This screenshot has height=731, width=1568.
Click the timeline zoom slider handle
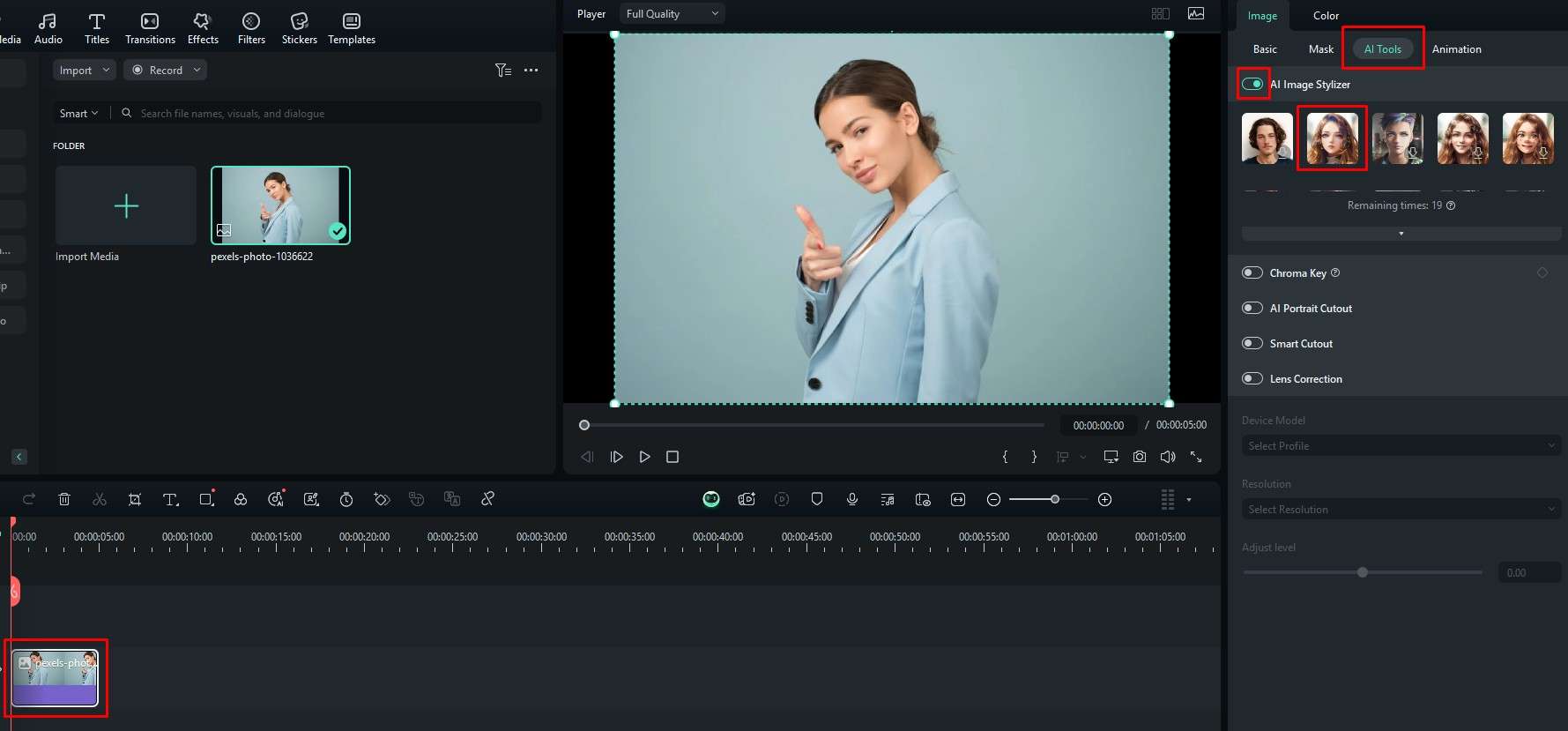pos(1055,499)
